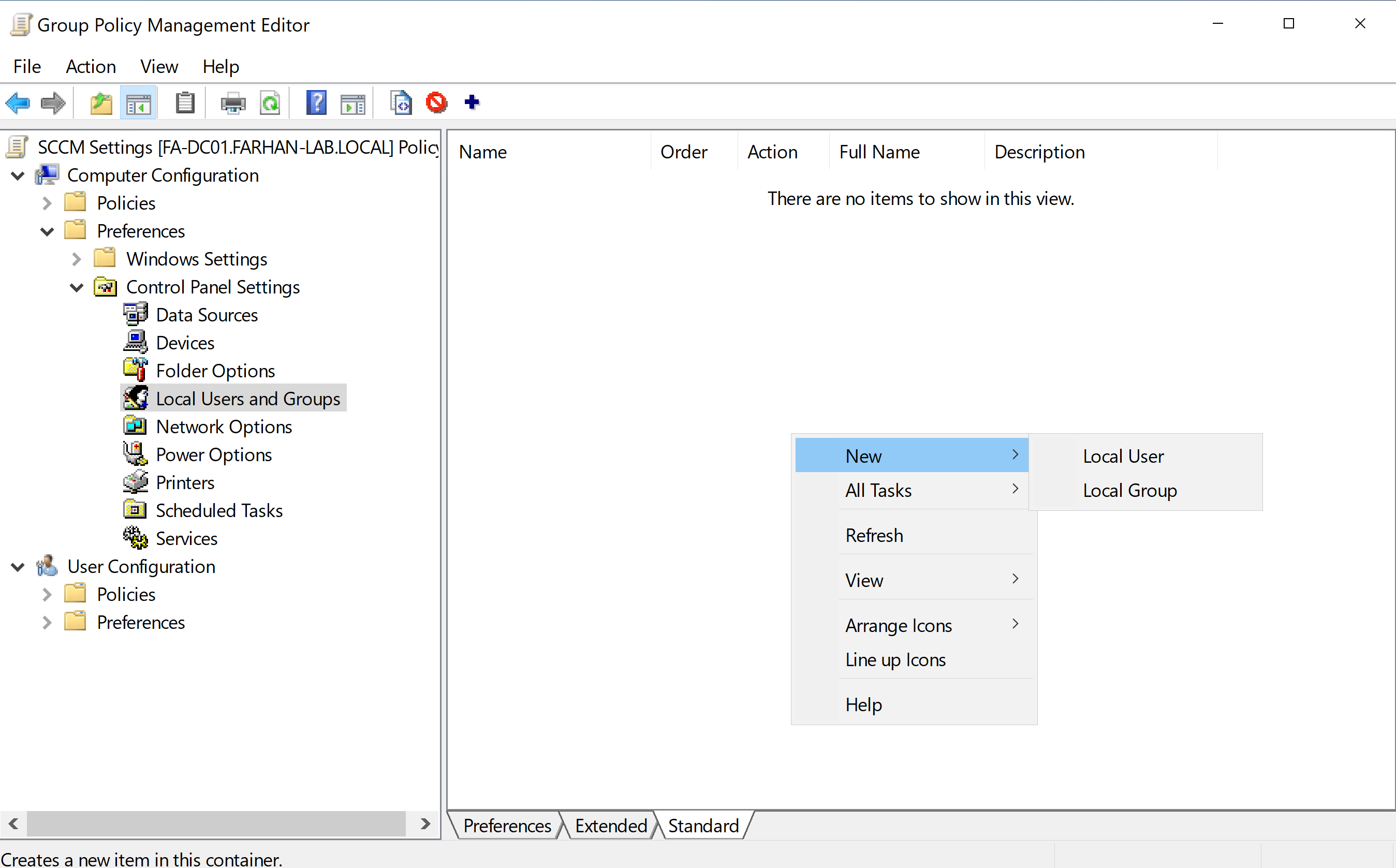Open the Action menu in menu bar
This screenshot has height=868, width=1396.
[x=91, y=67]
